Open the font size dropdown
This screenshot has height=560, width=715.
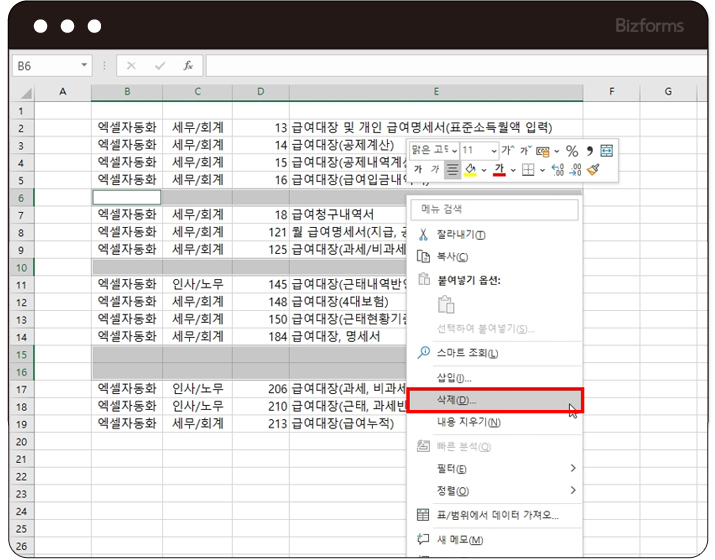click(x=493, y=151)
